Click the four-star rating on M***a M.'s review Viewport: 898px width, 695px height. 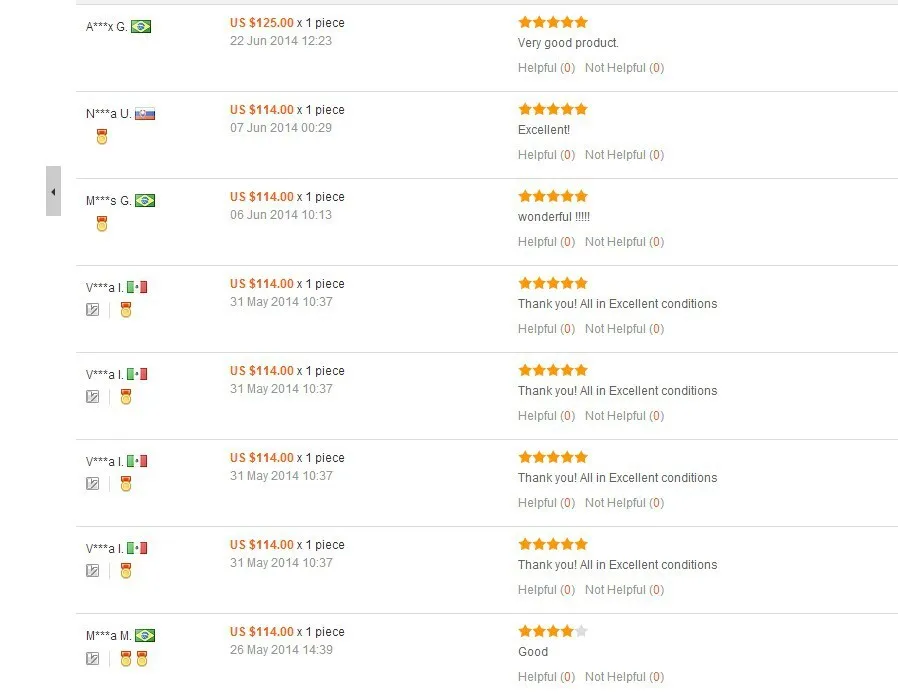pyautogui.click(x=553, y=631)
